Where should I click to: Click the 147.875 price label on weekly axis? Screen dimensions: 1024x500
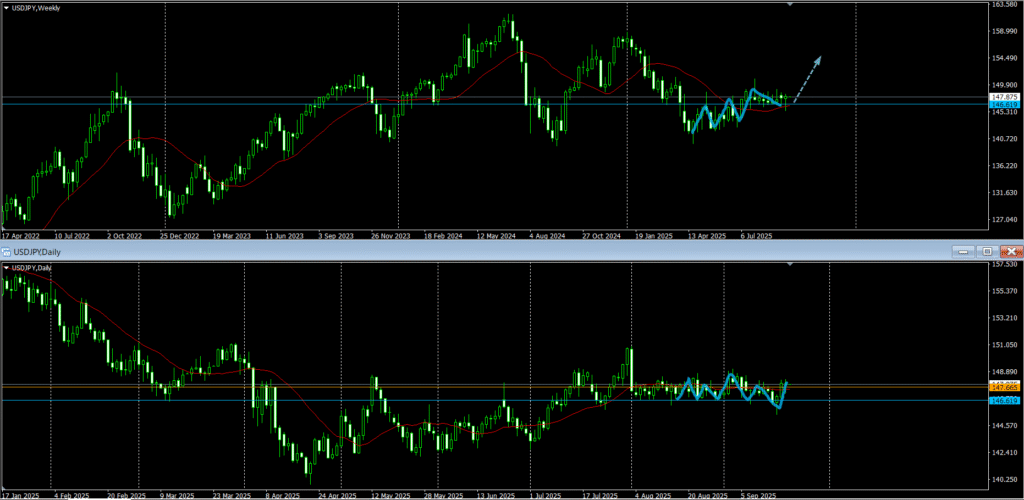coord(1003,97)
